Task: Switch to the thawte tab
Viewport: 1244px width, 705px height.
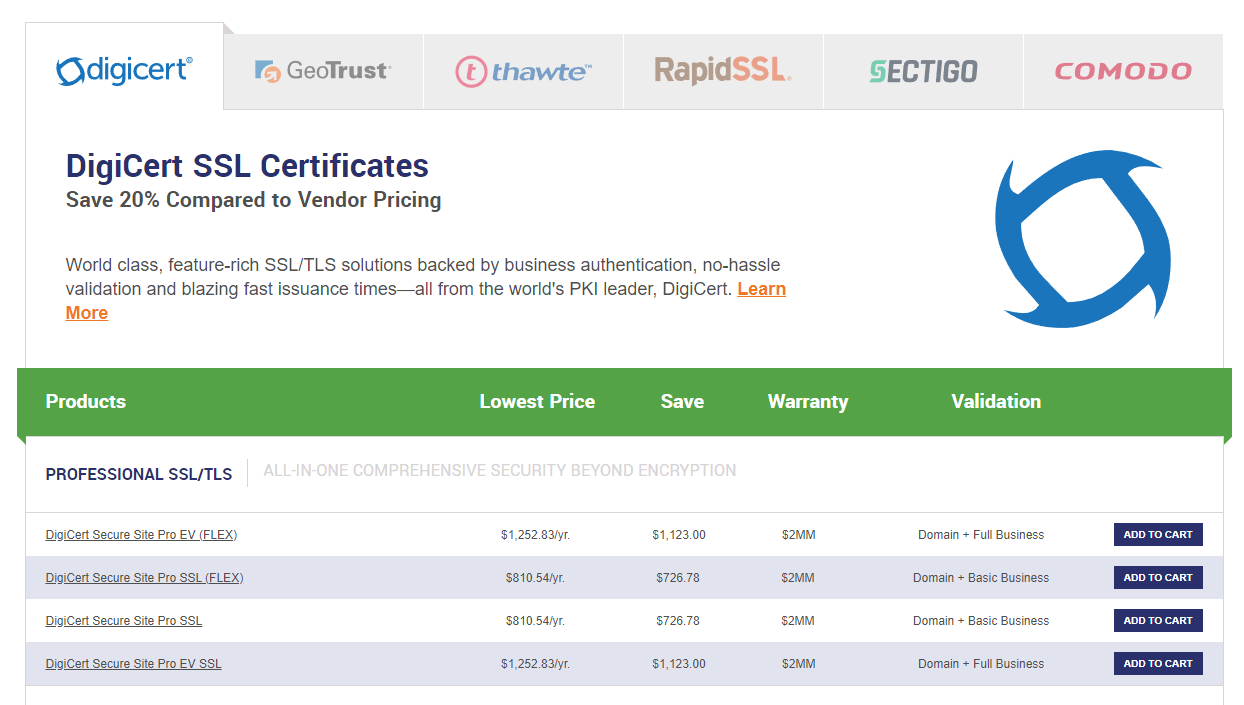Action: coord(523,71)
